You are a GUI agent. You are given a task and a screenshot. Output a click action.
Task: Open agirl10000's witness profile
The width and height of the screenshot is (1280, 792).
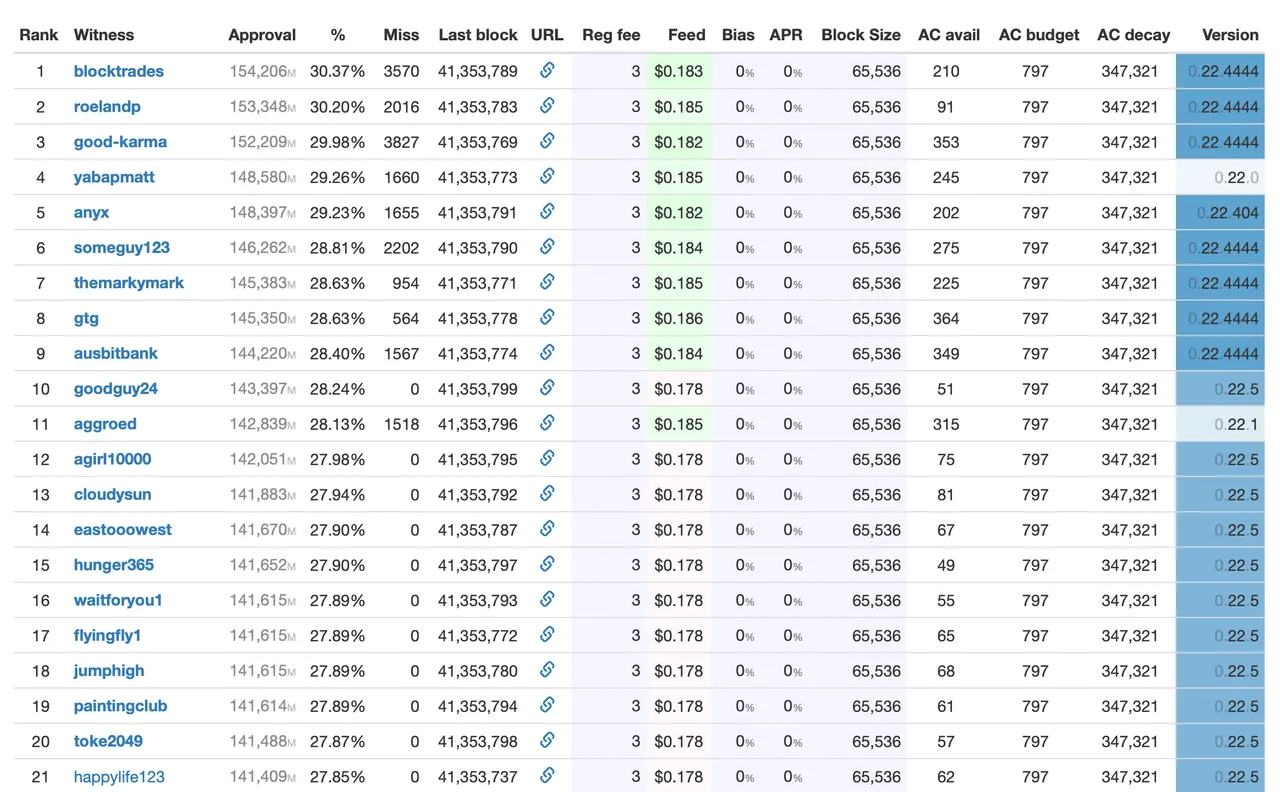[113, 459]
